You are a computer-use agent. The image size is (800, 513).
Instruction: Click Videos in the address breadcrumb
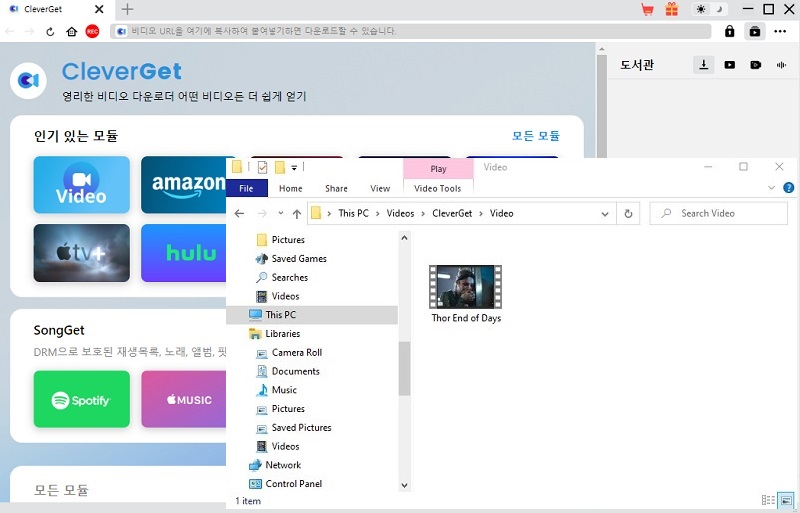tap(401, 213)
